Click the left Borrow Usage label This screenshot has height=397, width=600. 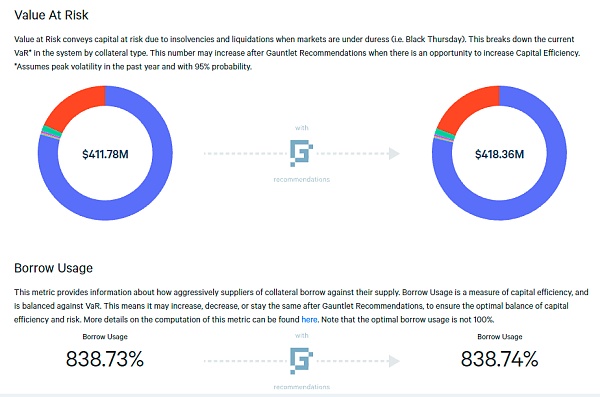pos(105,337)
